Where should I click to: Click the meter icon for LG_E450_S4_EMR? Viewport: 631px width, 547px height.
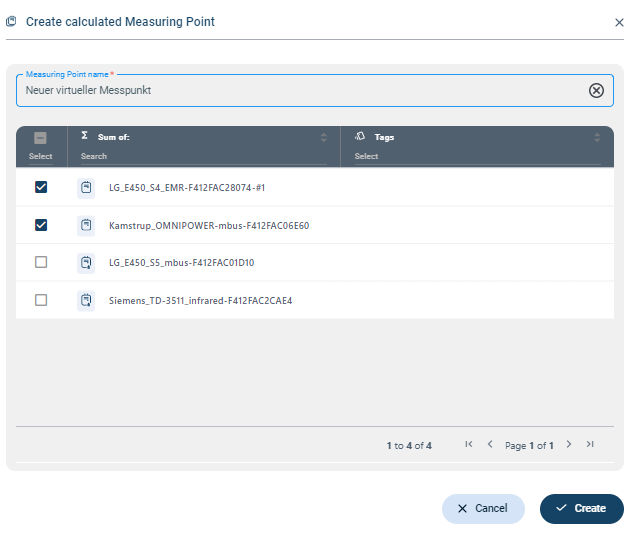[86, 188]
